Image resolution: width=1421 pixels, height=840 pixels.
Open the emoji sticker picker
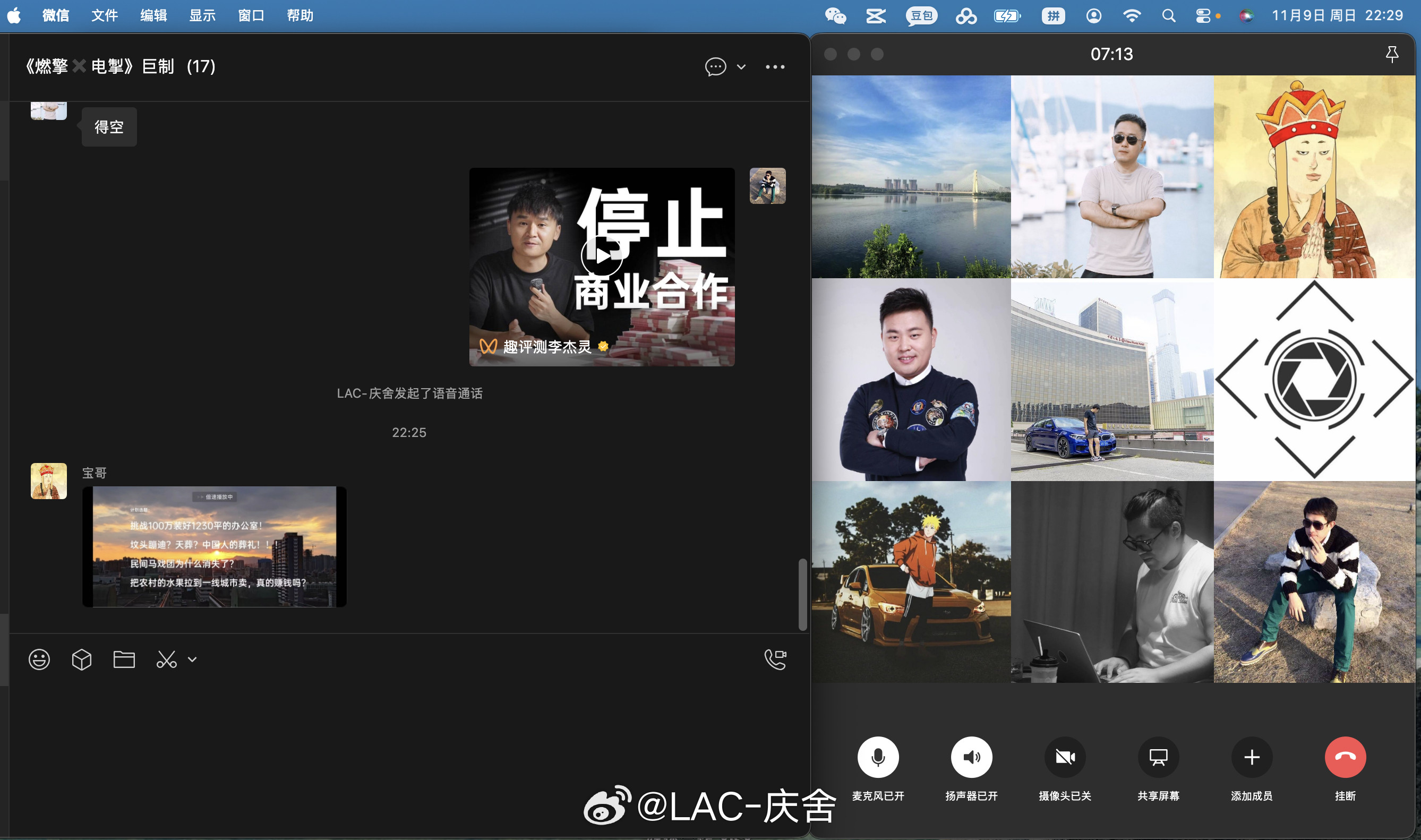tap(39, 659)
